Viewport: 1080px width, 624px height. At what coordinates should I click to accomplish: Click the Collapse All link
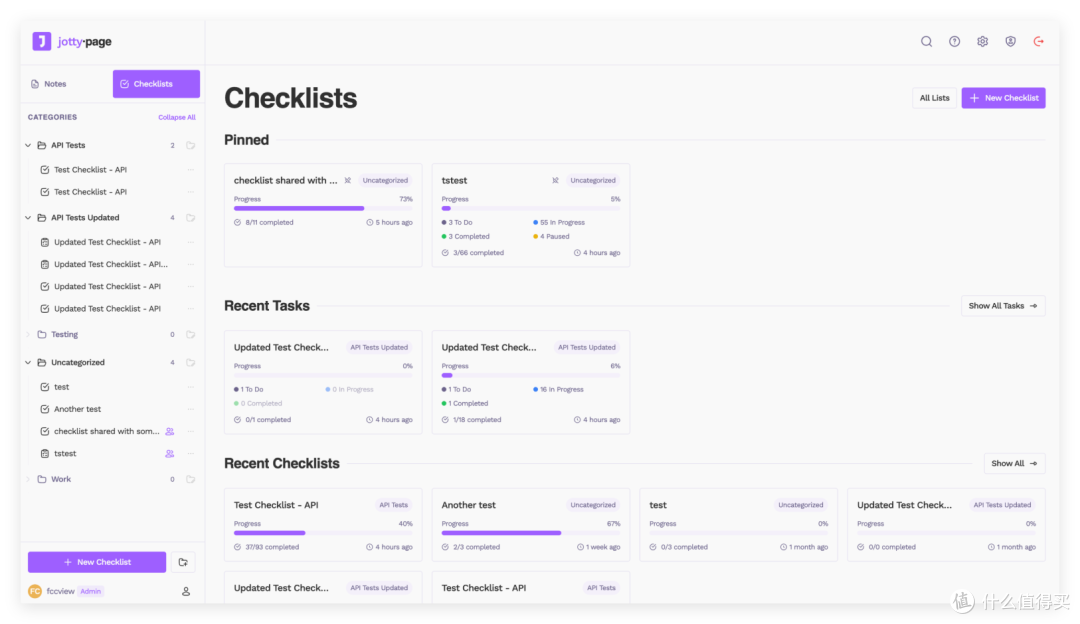point(177,117)
